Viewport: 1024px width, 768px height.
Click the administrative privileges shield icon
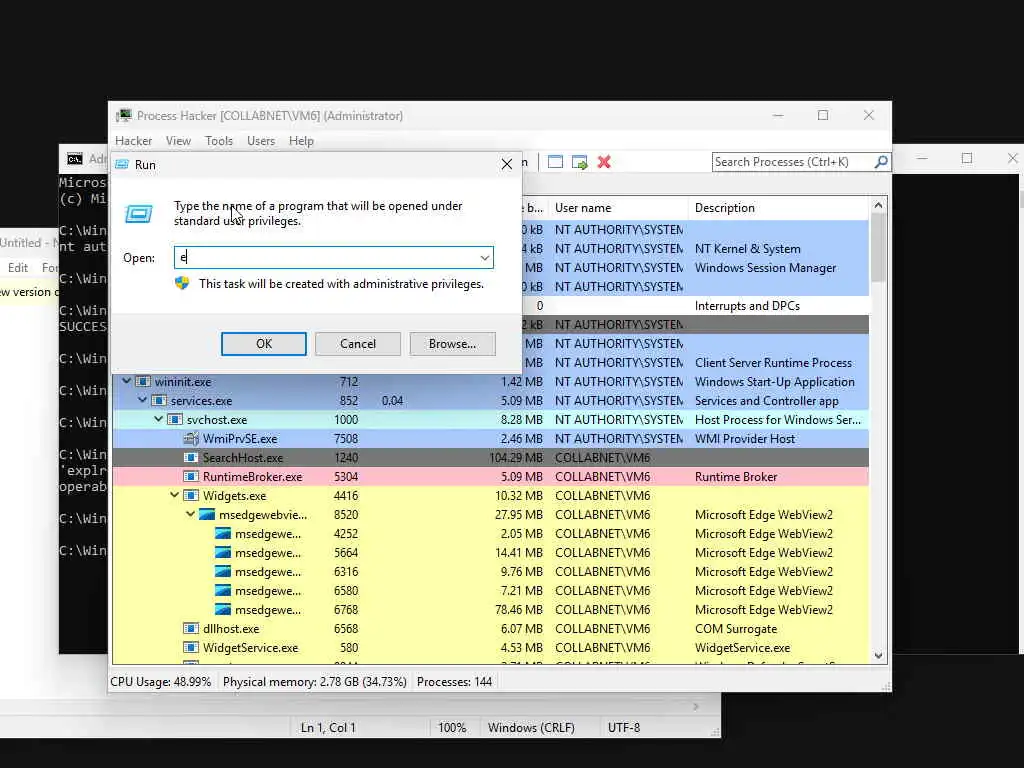[x=182, y=283]
